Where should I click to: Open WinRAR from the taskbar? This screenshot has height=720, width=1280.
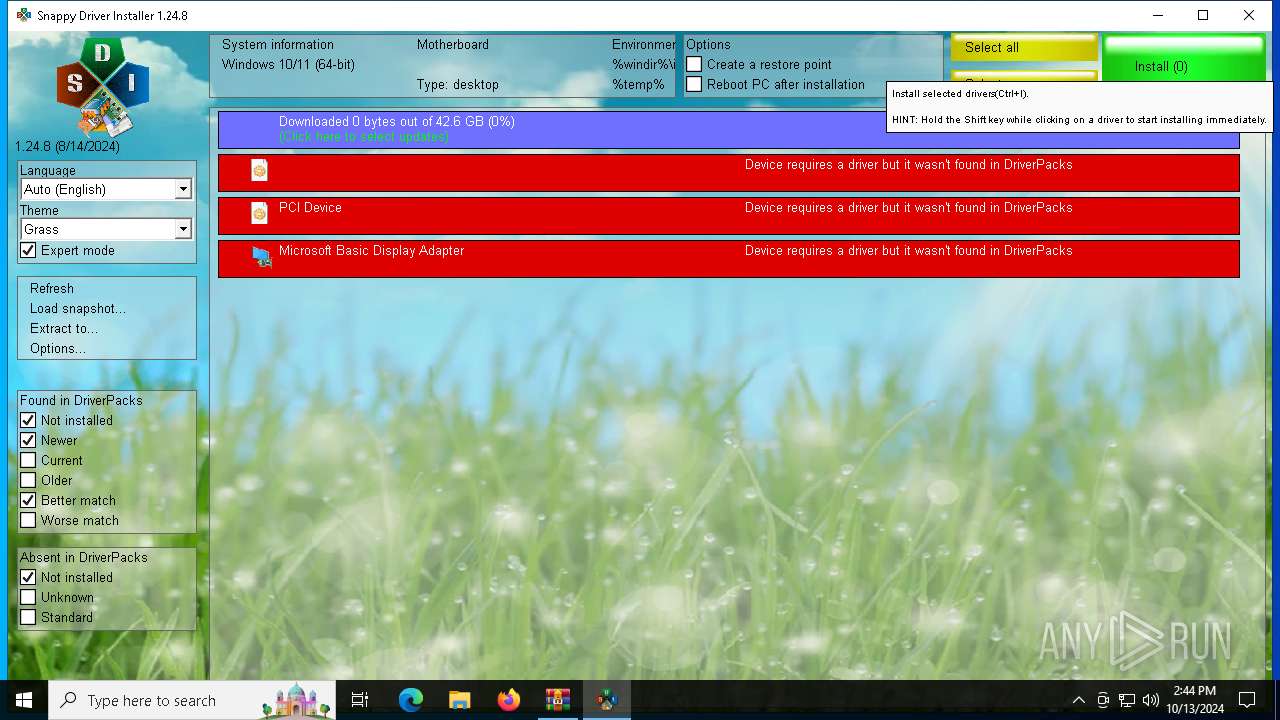point(557,700)
